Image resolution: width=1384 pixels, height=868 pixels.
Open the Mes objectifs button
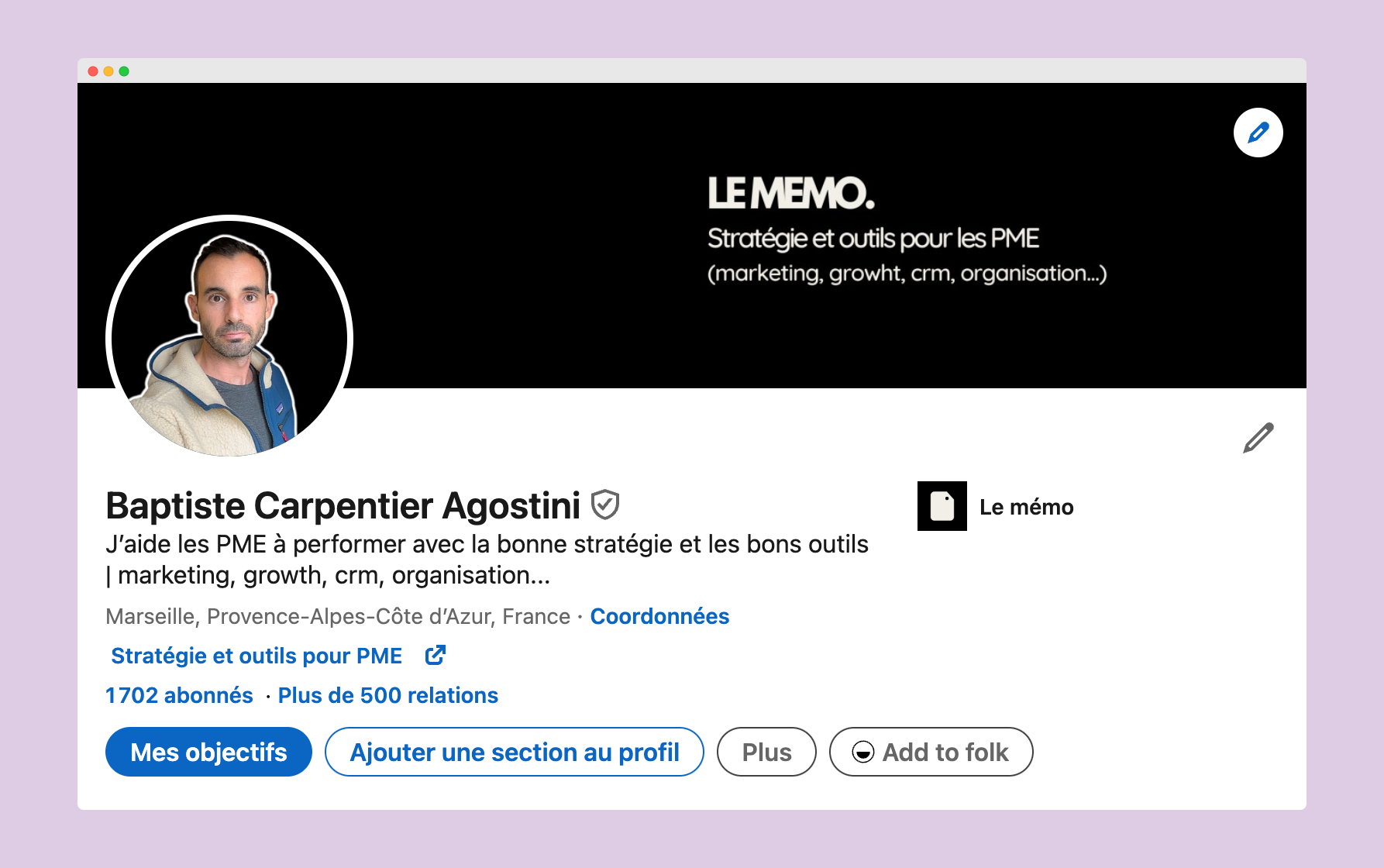208,752
